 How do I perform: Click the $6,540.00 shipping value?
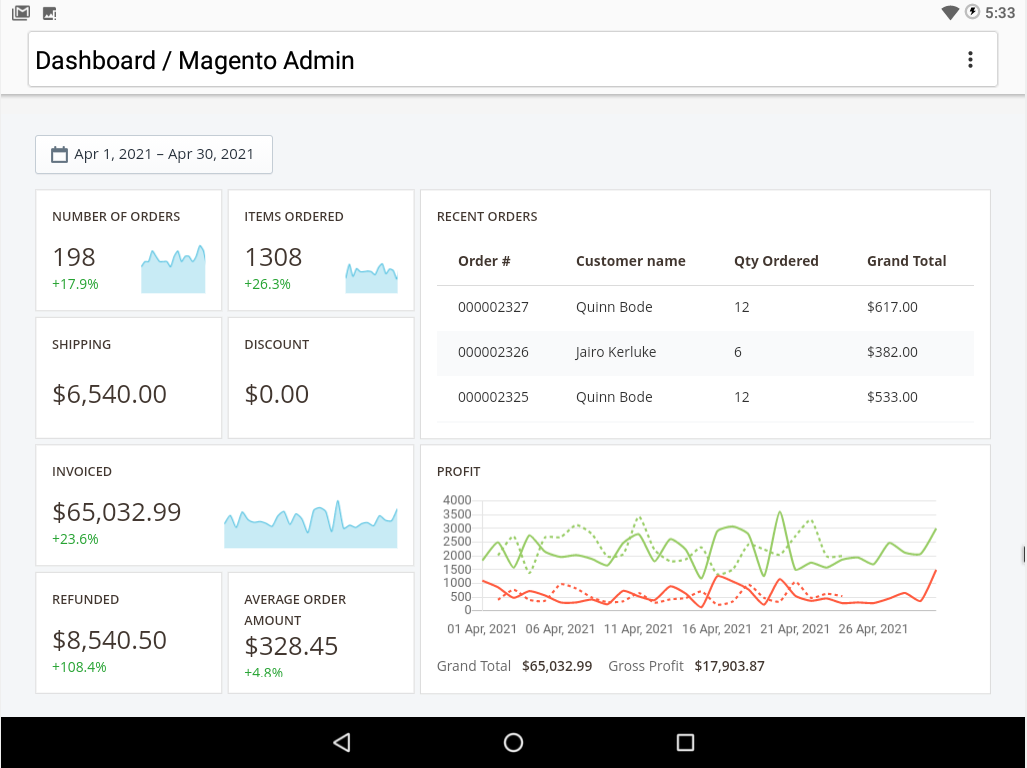point(109,394)
